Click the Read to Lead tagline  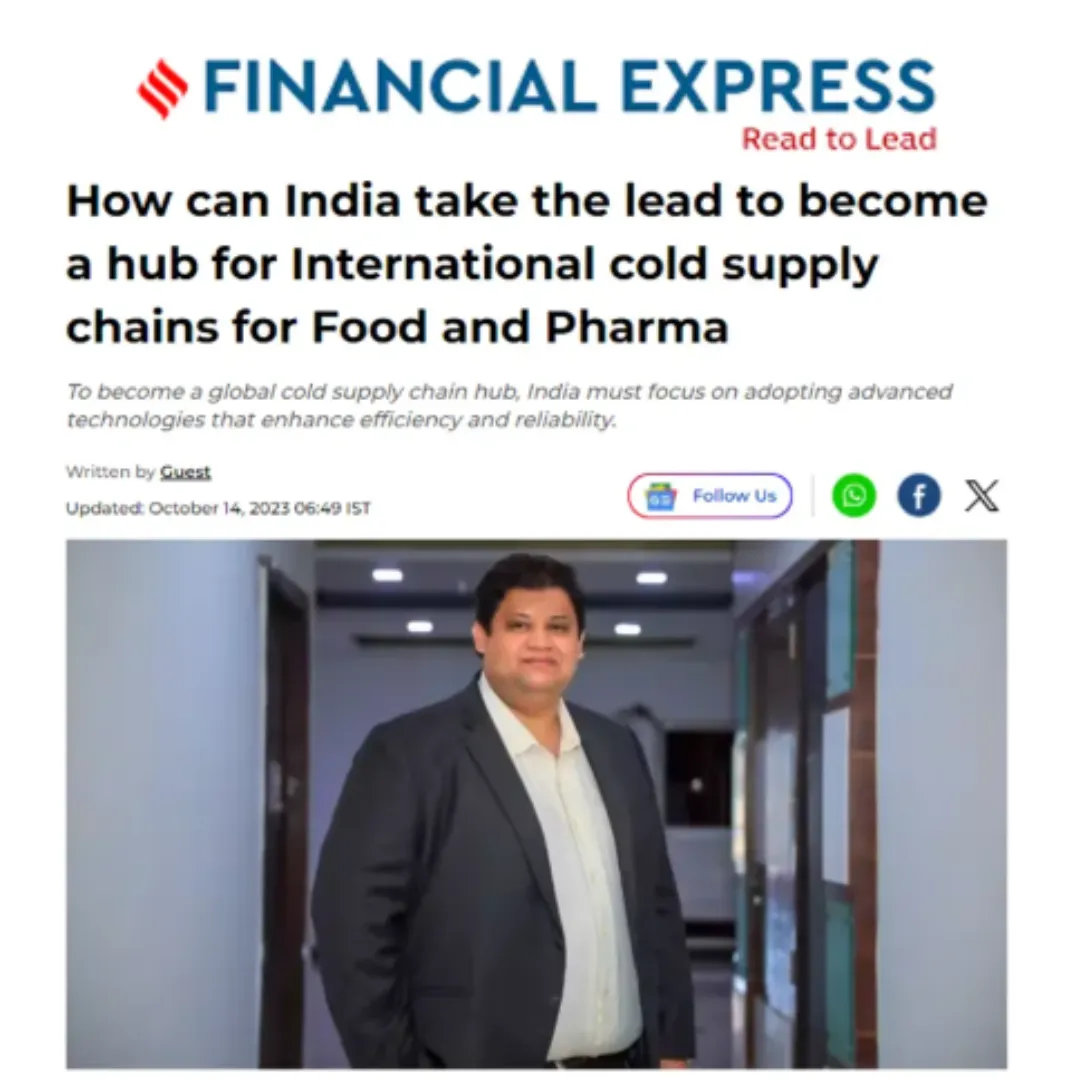pyautogui.click(x=839, y=139)
